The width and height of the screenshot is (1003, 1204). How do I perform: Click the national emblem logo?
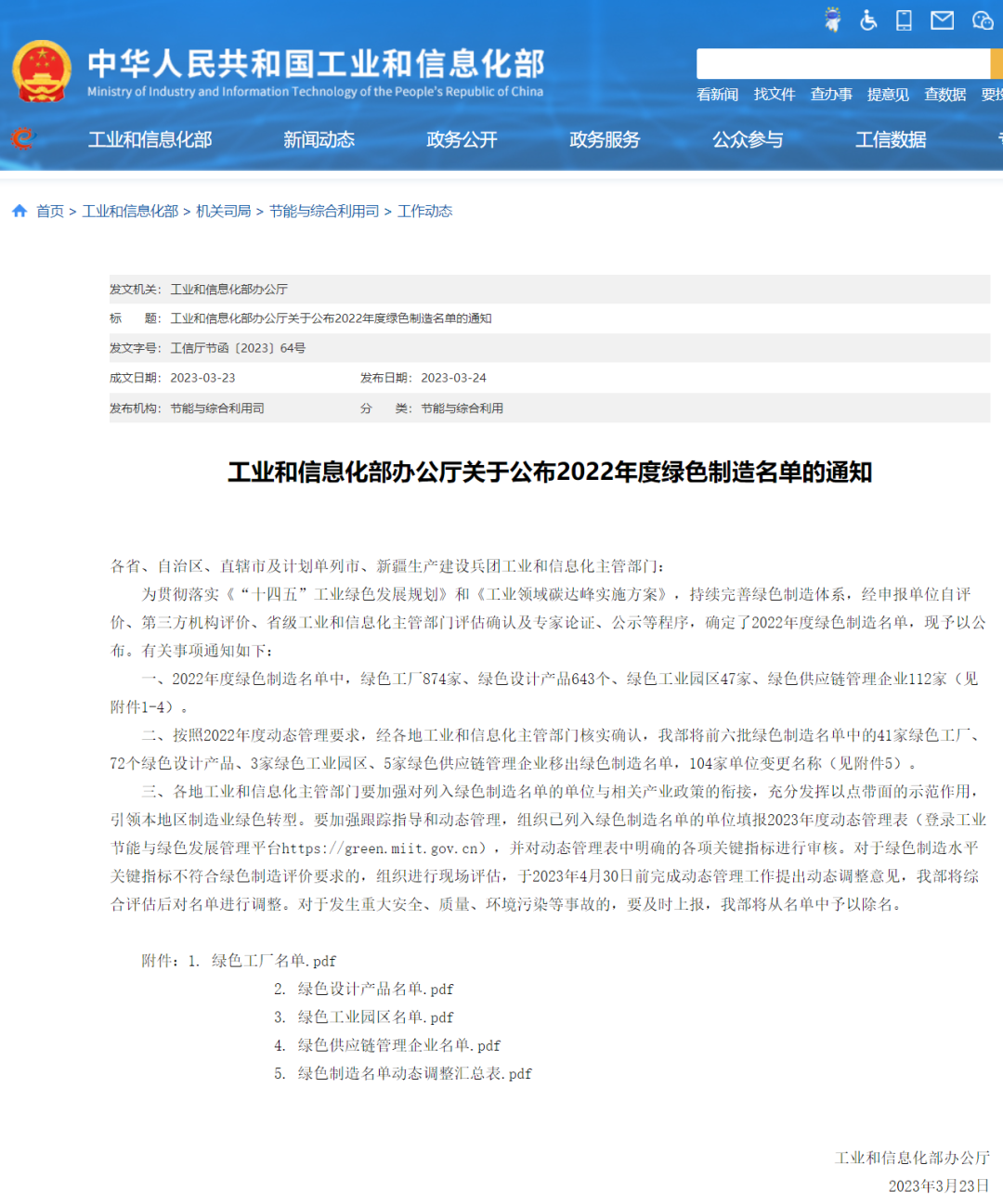click(x=42, y=71)
